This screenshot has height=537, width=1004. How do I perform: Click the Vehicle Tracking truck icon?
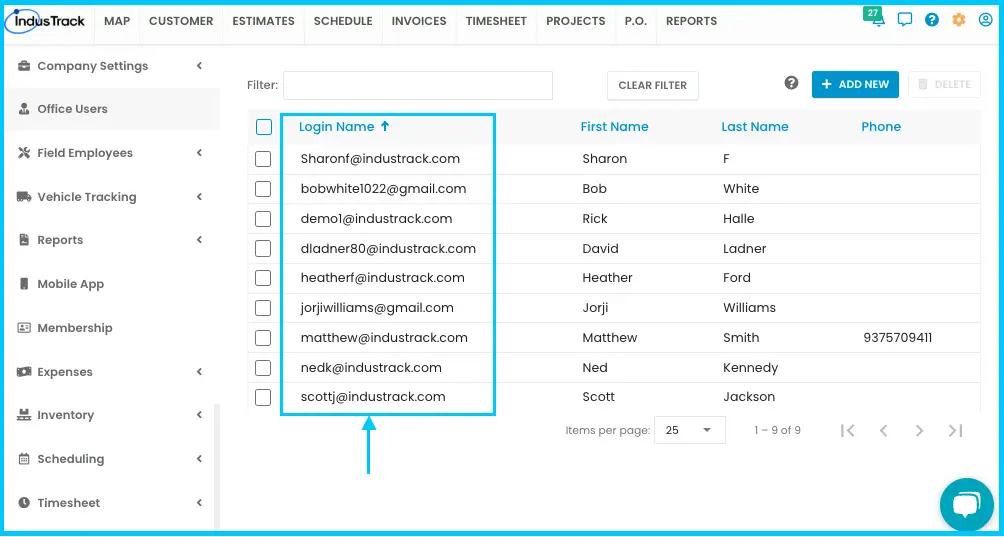coord(24,196)
